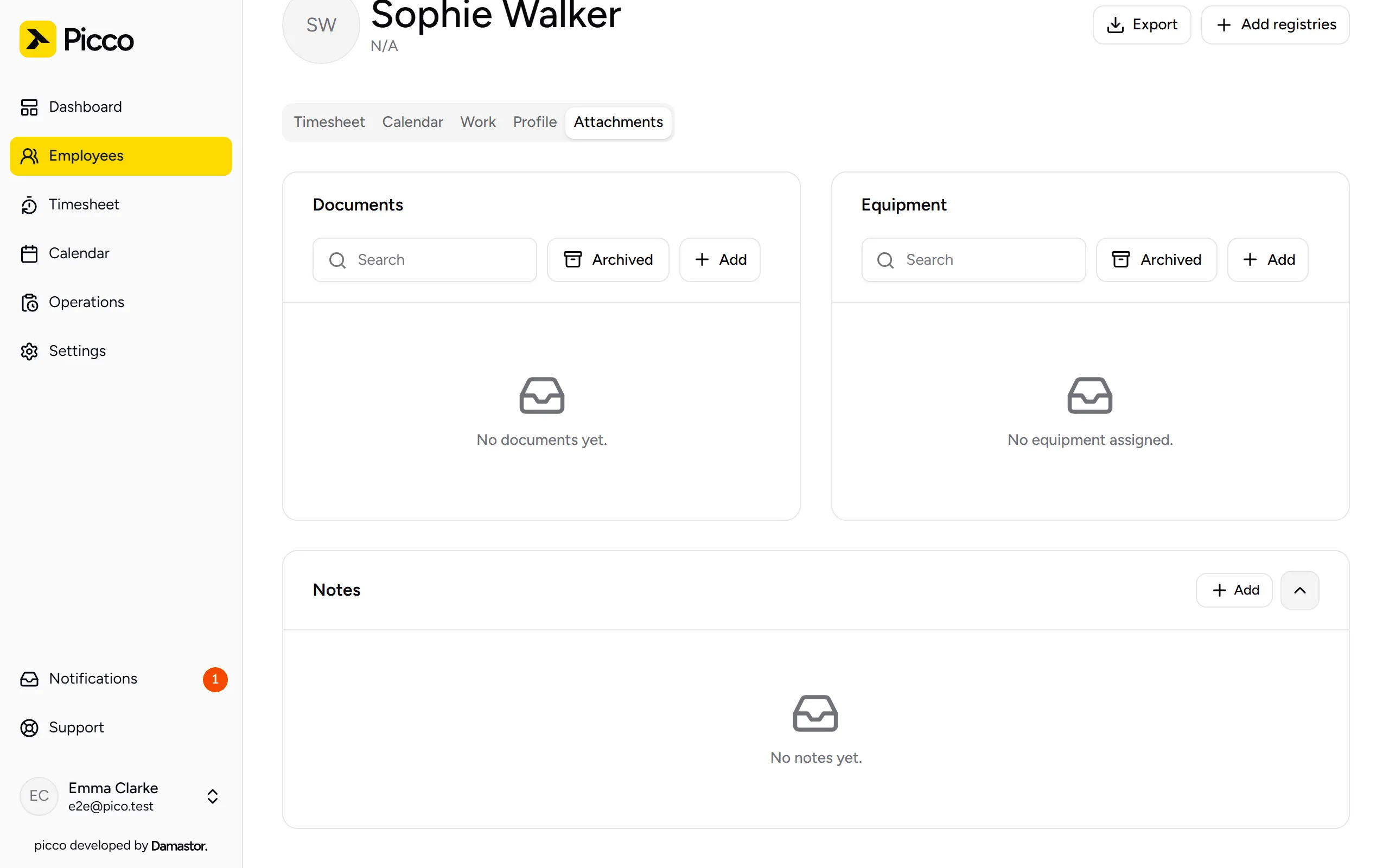The width and height of the screenshot is (1389, 868).
Task: Click the plus icon in Documents Add
Action: click(702, 260)
